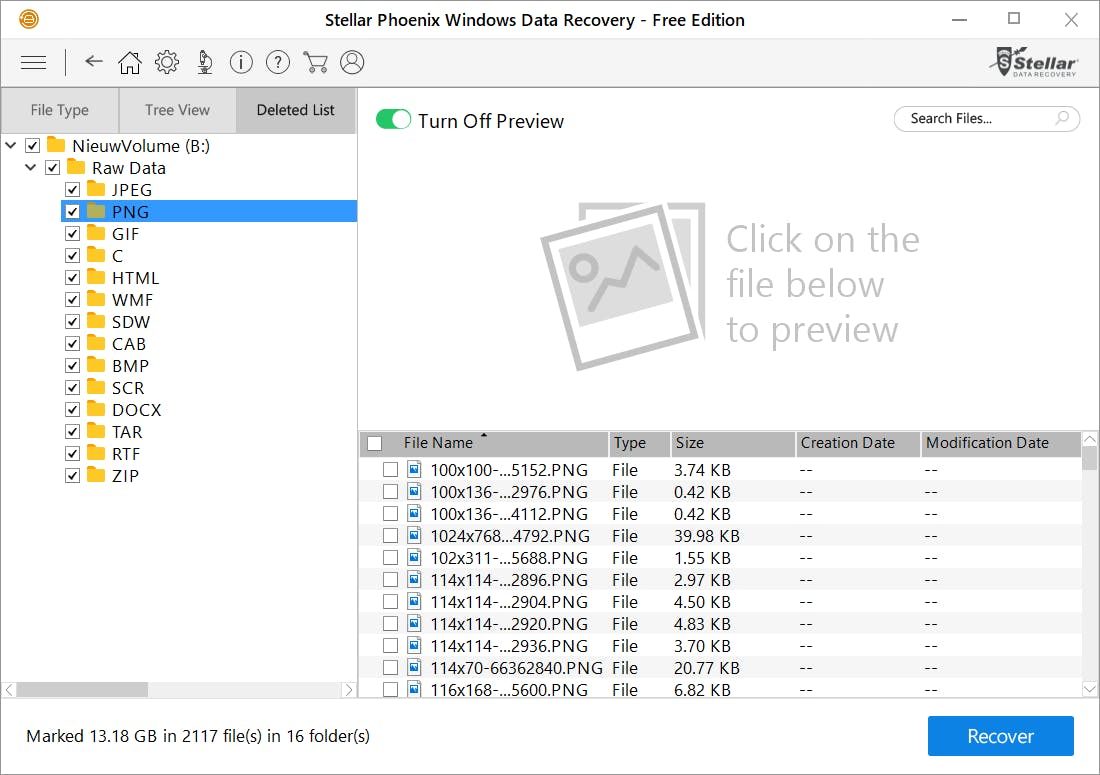
Task: Open the information (i) icon
Action: pos(241,62)
